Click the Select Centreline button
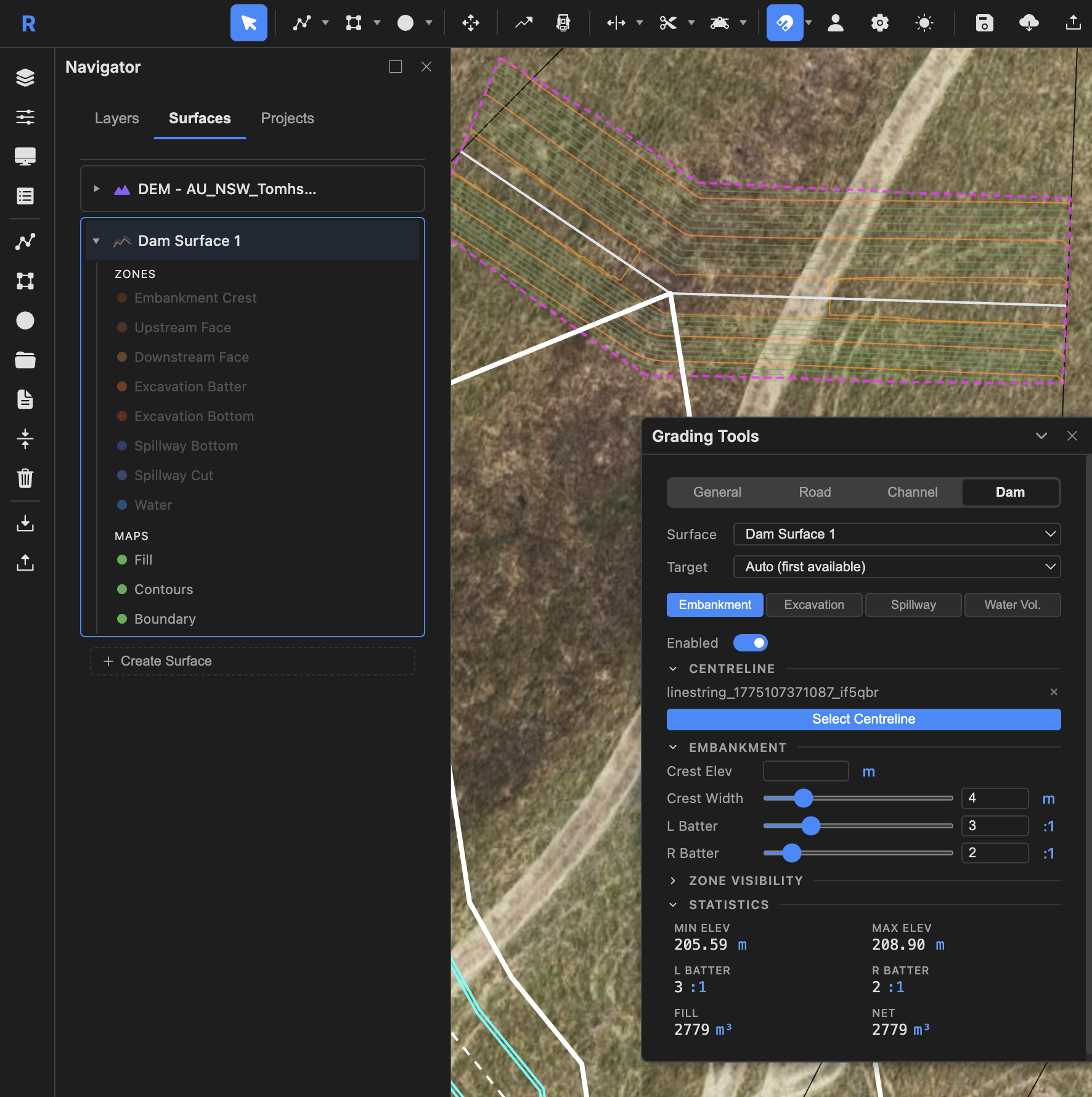 [x=863, y=719]
